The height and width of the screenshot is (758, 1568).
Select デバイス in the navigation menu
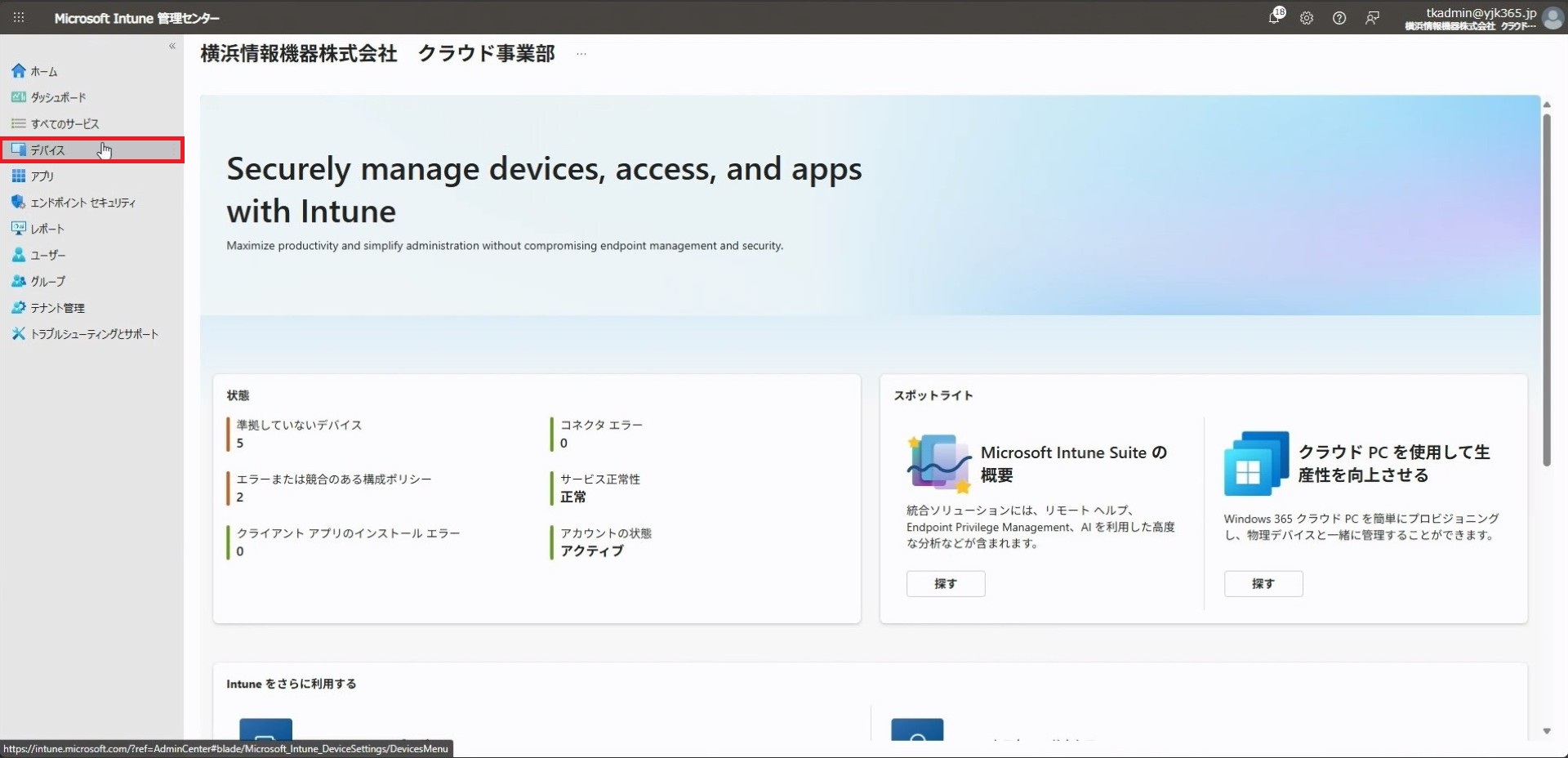point(47,150)
